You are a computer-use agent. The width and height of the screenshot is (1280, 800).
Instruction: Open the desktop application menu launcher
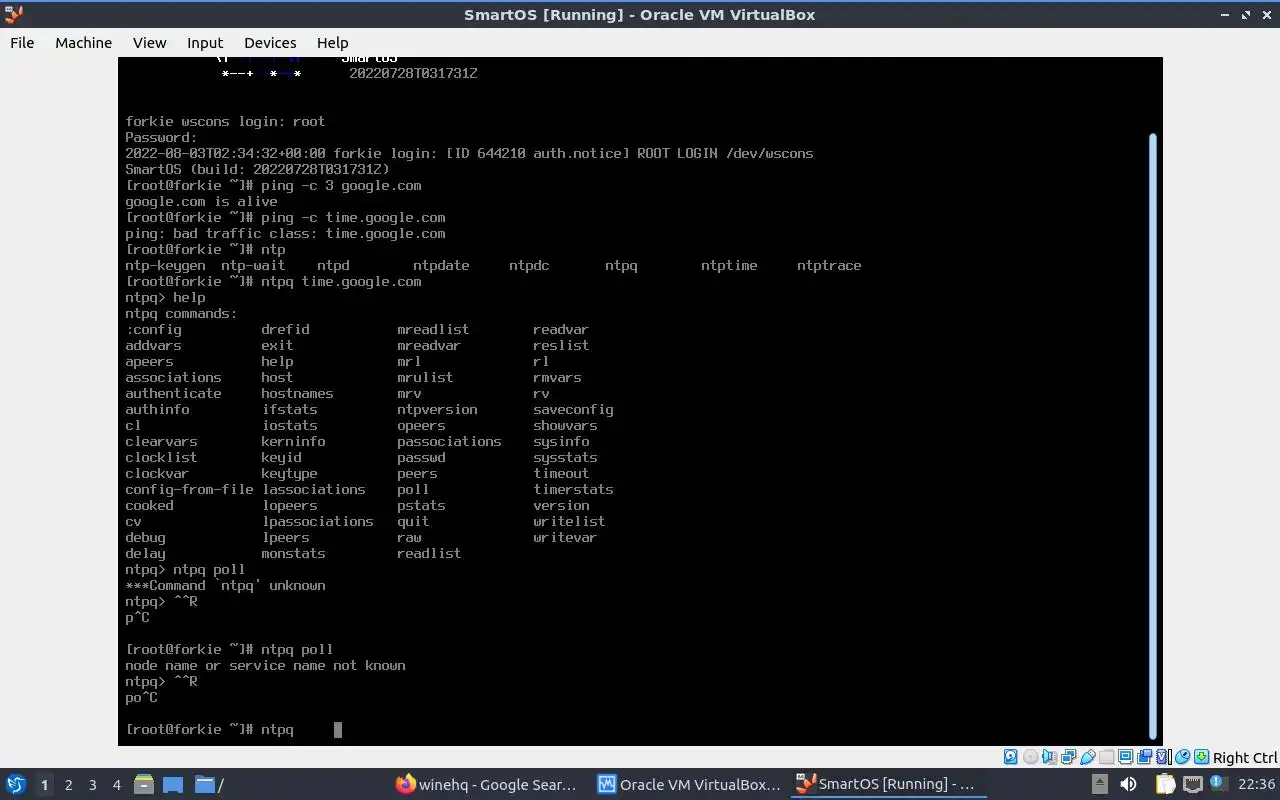point(15,784)
